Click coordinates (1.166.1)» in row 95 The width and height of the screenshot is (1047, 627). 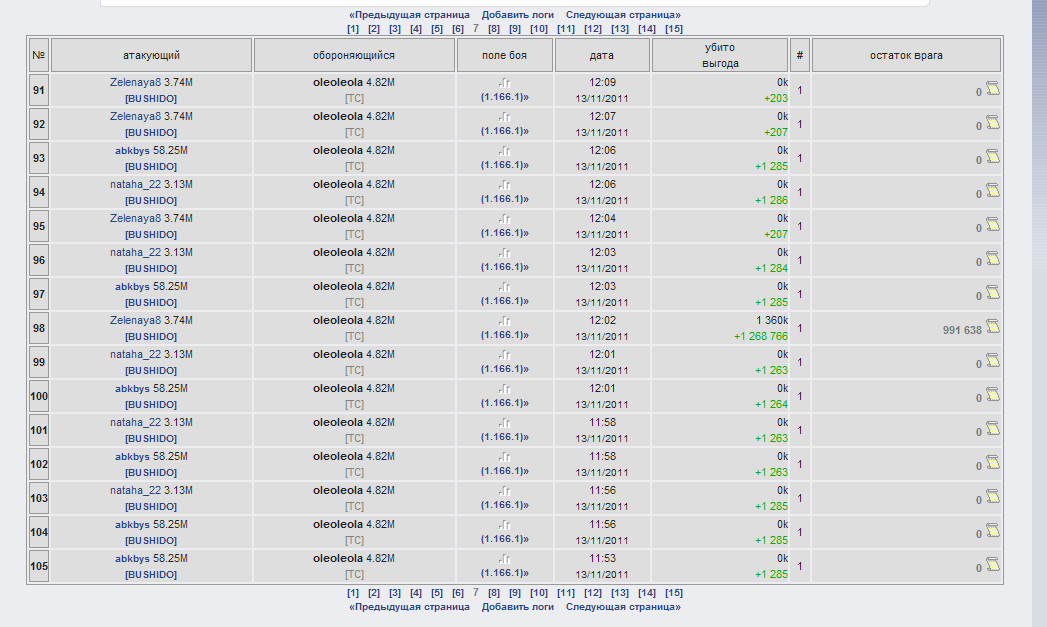[505, 233]
